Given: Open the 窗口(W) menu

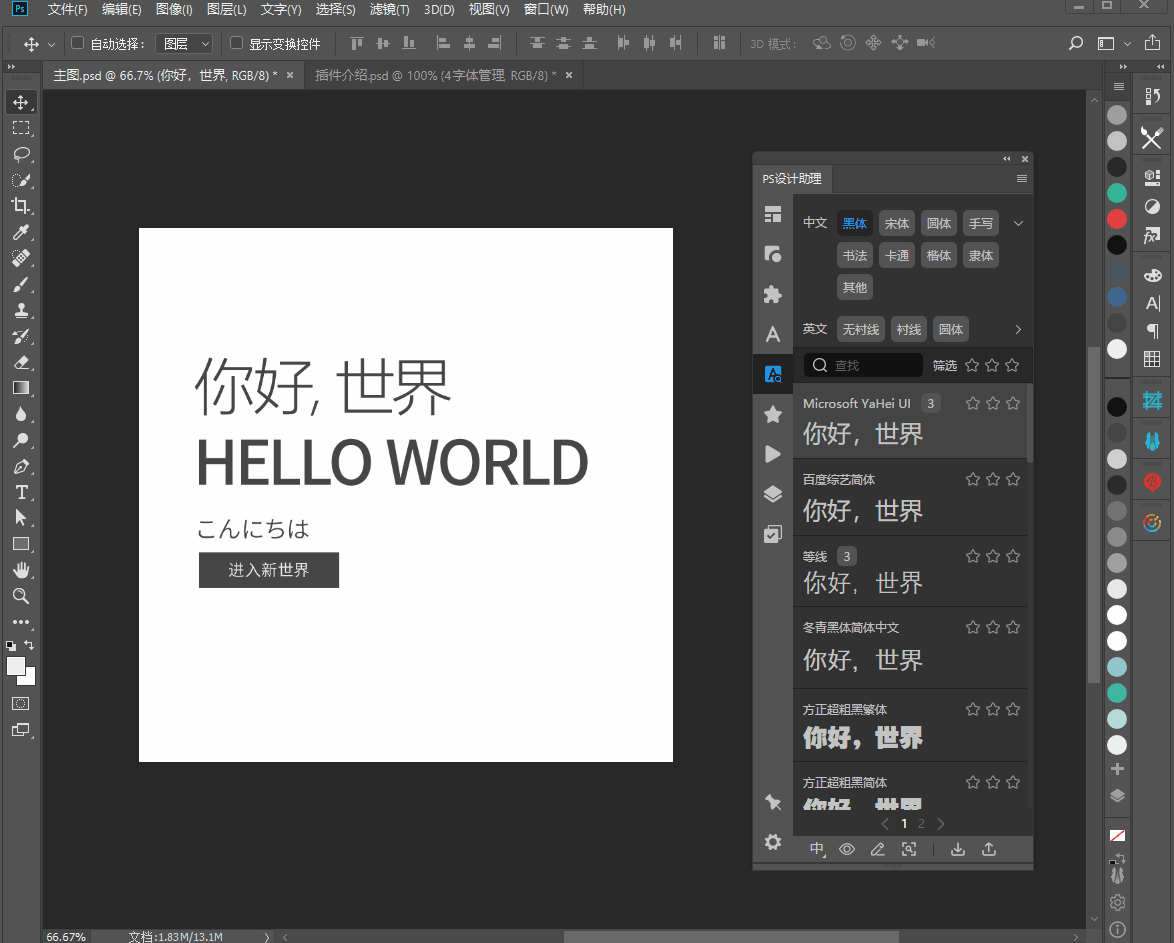Looking at the screenshot, I should 546,10.
